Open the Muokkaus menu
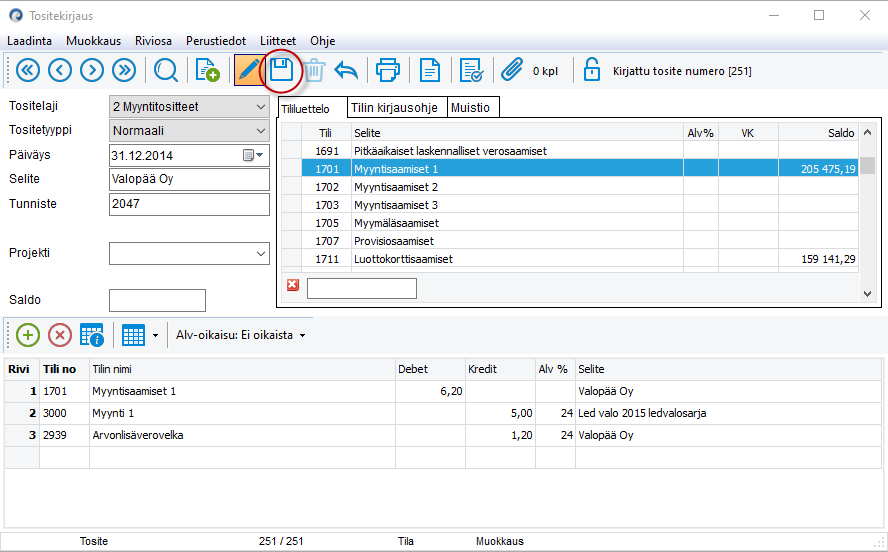 pos(93,41)
